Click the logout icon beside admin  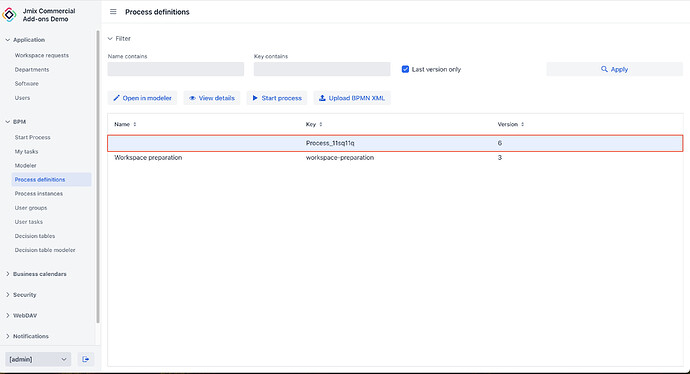tap(86, 359)
